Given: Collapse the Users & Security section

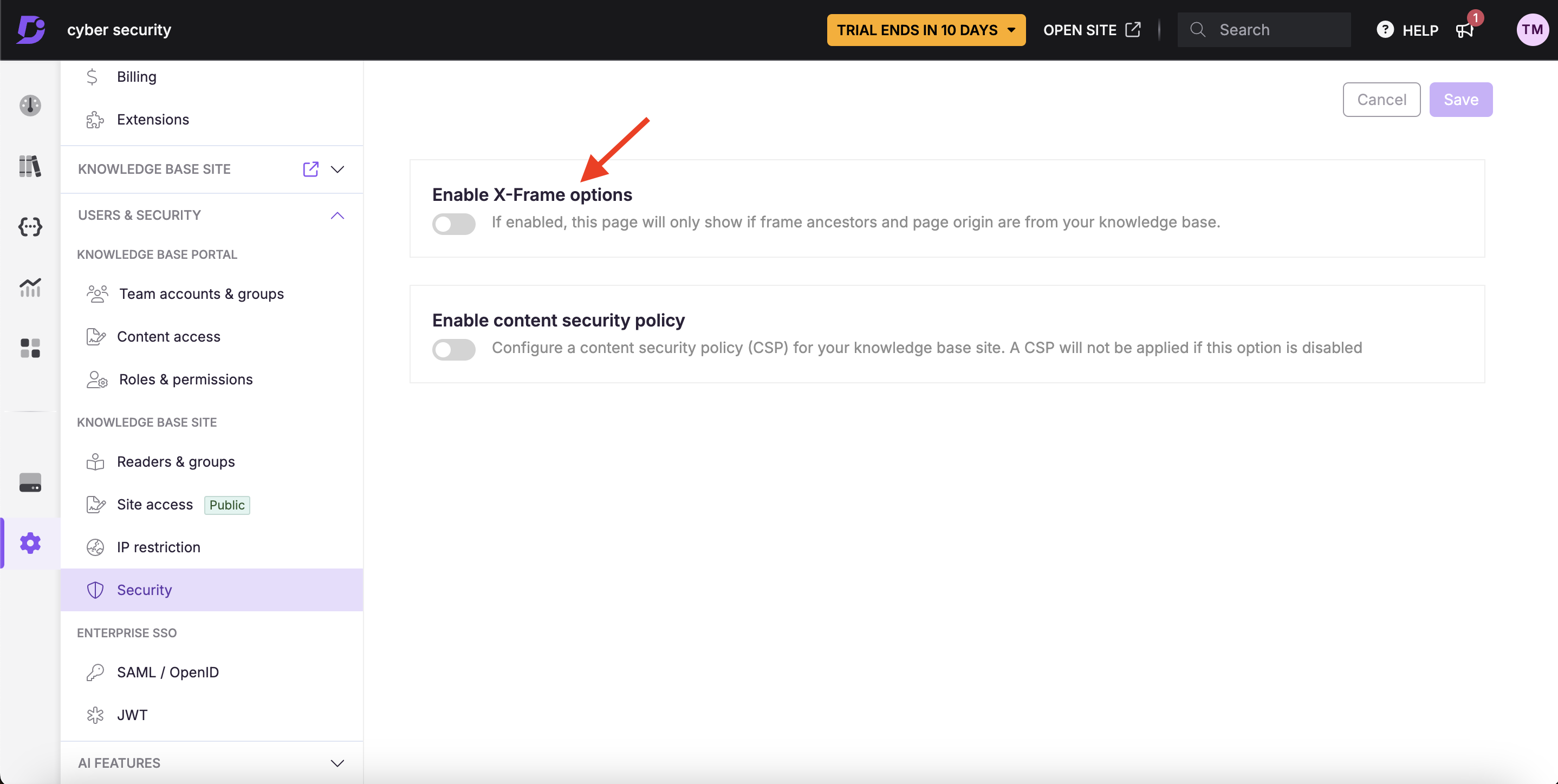Looking at the screenshot, I should point(337,216).
